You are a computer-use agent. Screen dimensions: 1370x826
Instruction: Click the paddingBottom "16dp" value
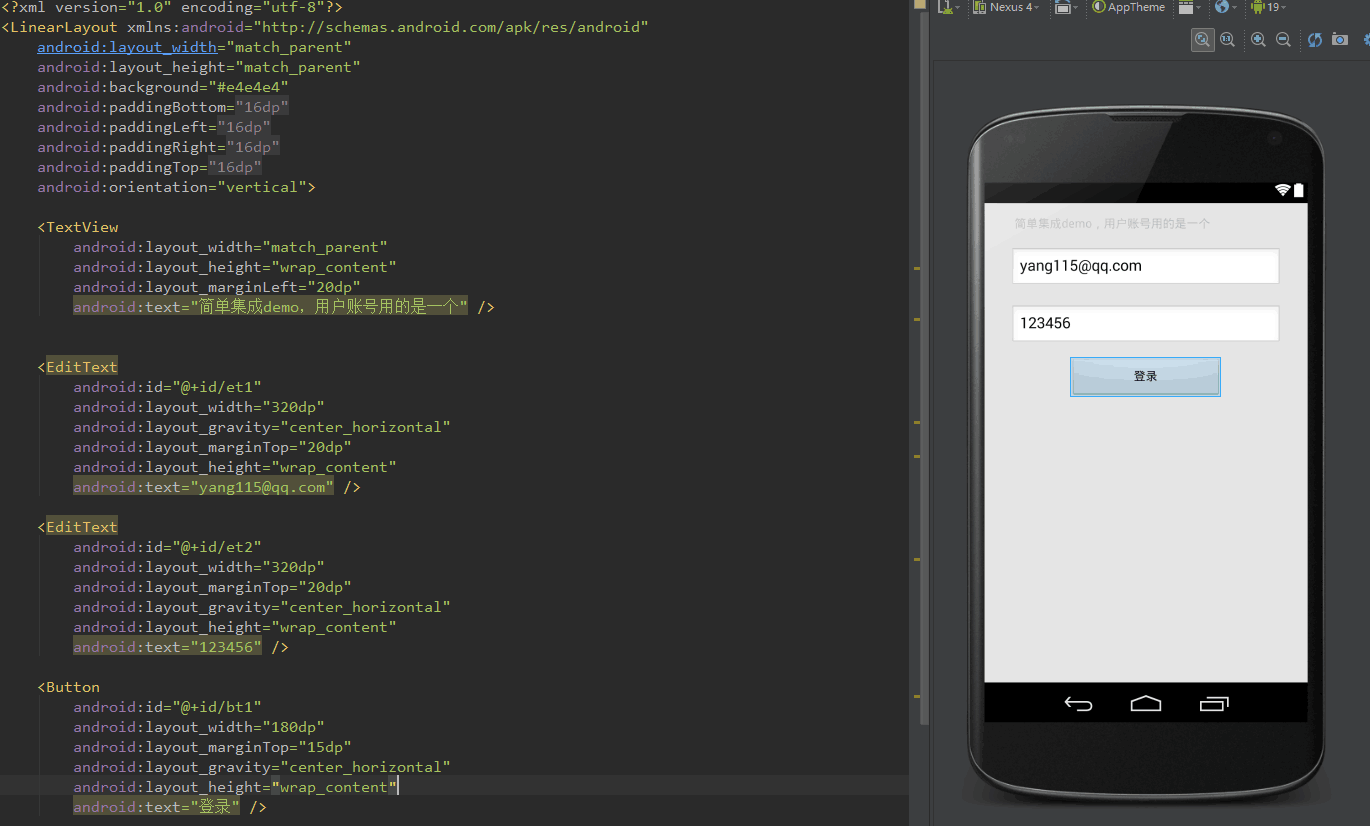[x=262, y=107]
